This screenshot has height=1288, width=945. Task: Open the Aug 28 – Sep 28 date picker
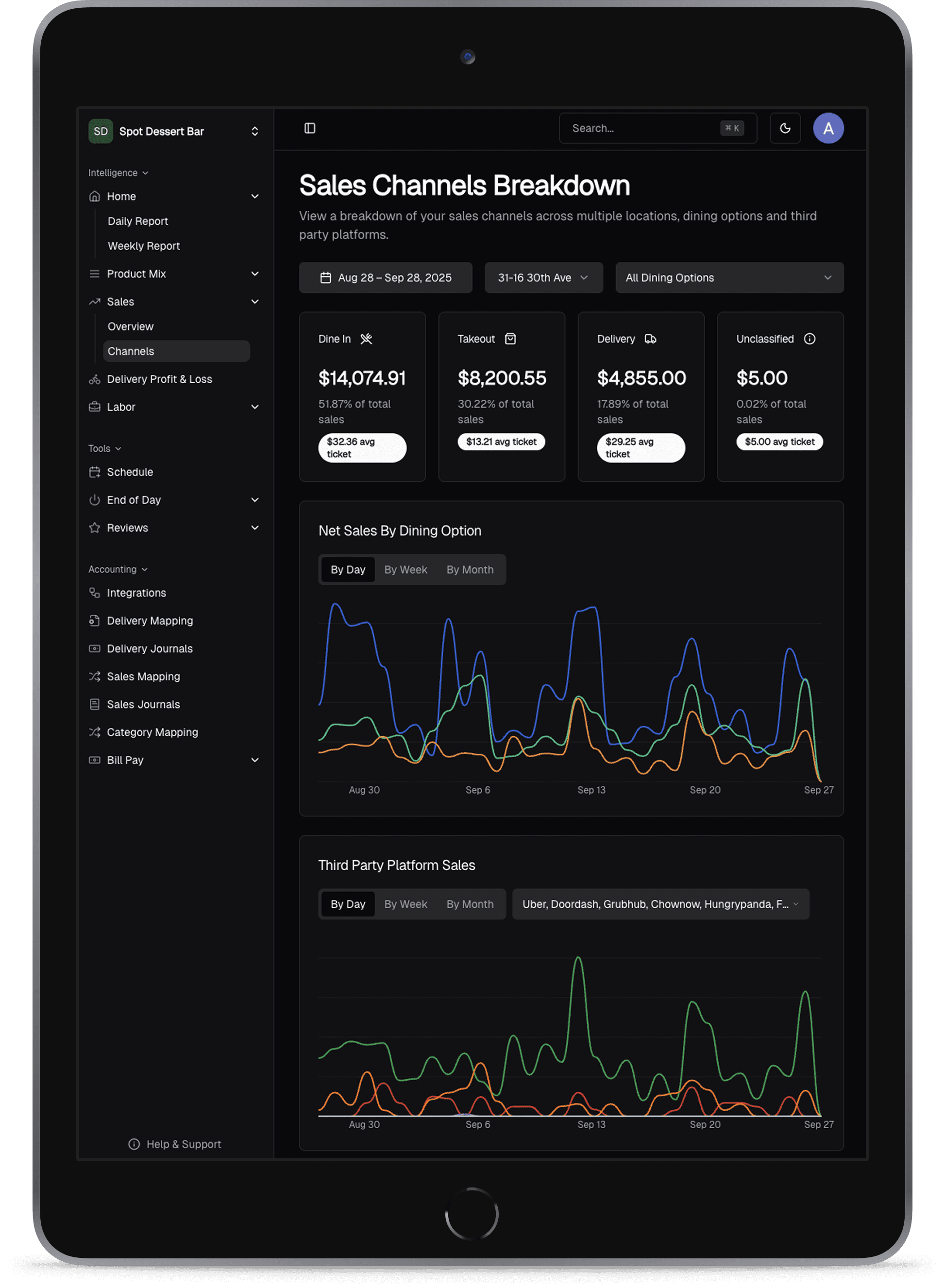pos(386,277)
